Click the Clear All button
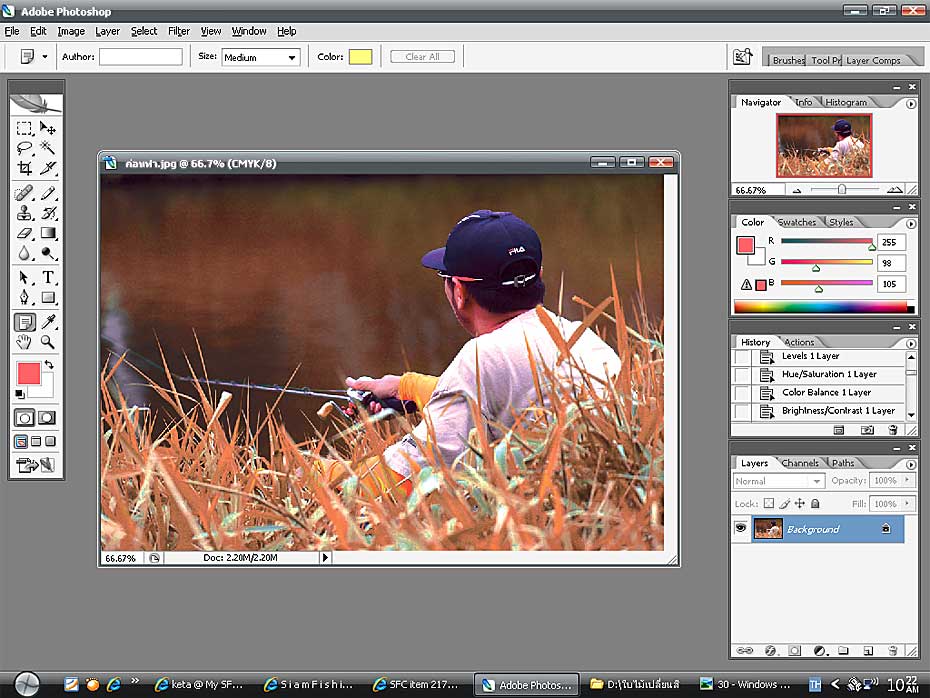 point(422,56)
